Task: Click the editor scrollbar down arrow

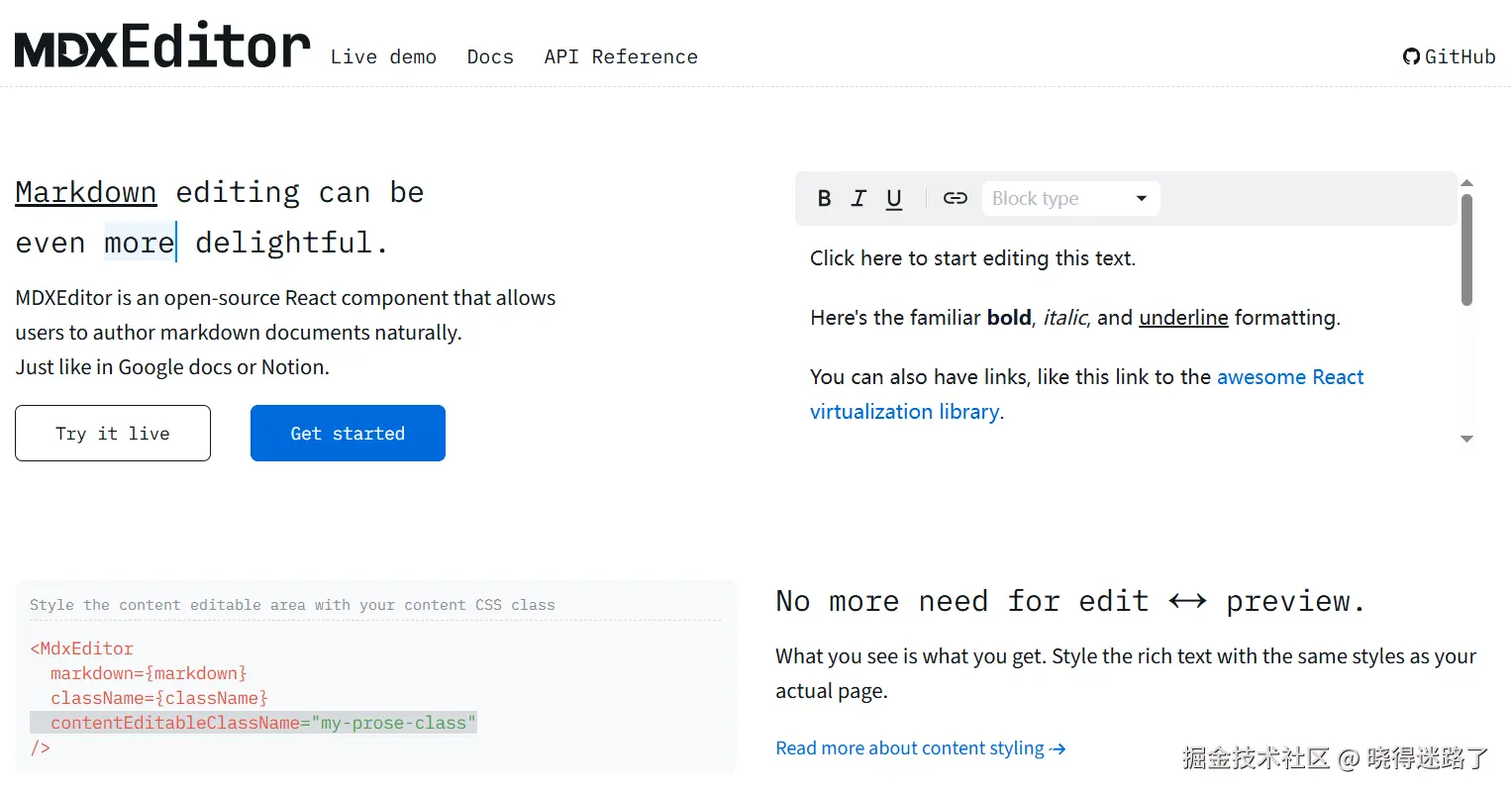Action: [x=1467, y=439]
